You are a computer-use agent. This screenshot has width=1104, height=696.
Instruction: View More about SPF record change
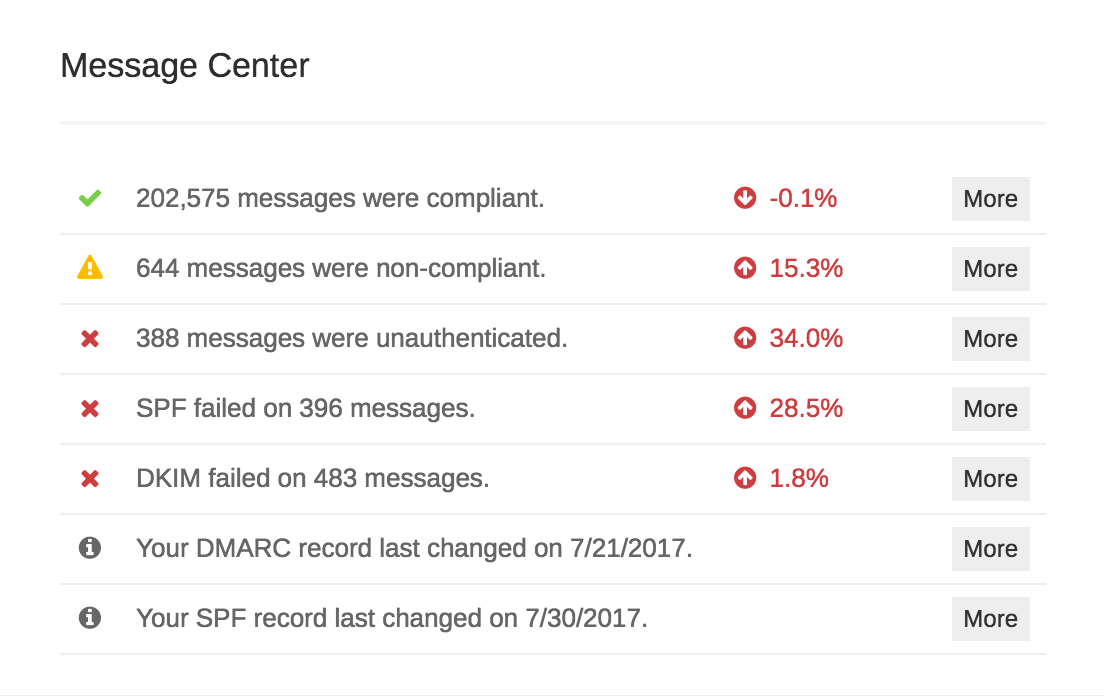point(991,619)
